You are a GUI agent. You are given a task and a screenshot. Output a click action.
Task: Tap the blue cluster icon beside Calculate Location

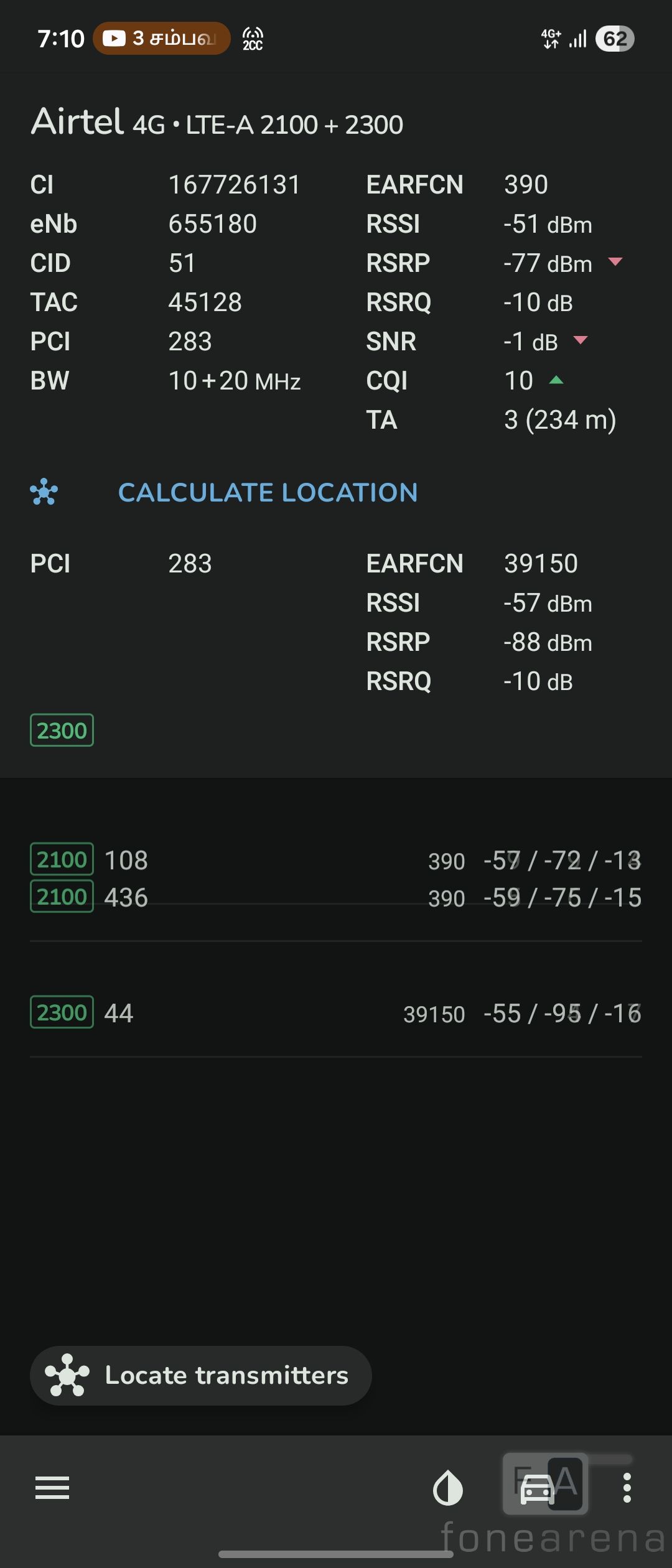pyautogui.click(x=44, y=493)
